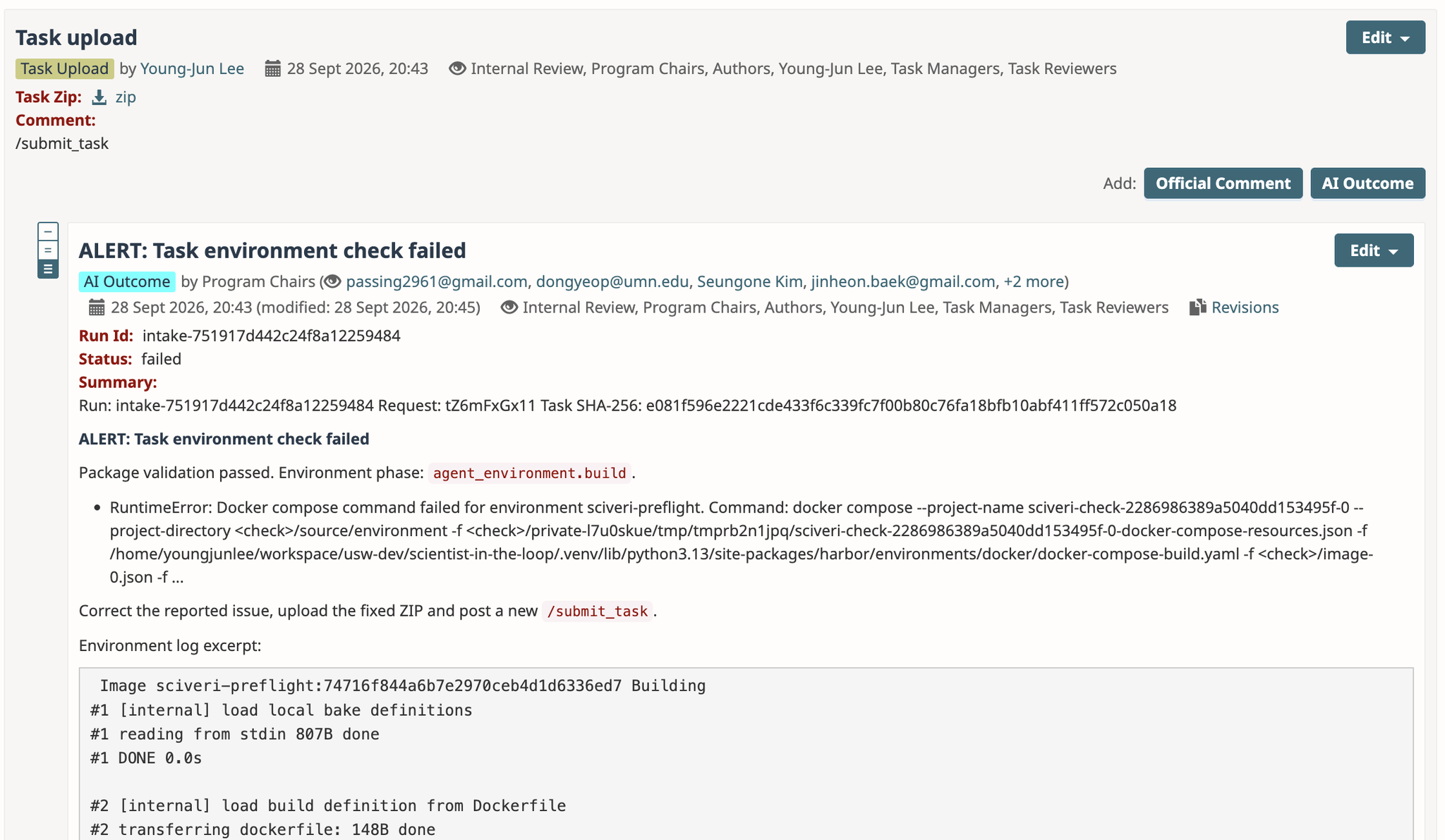
Task: Click calendar icon beside 28 Sept 2026, 20:43
Action: pos(272,68)
